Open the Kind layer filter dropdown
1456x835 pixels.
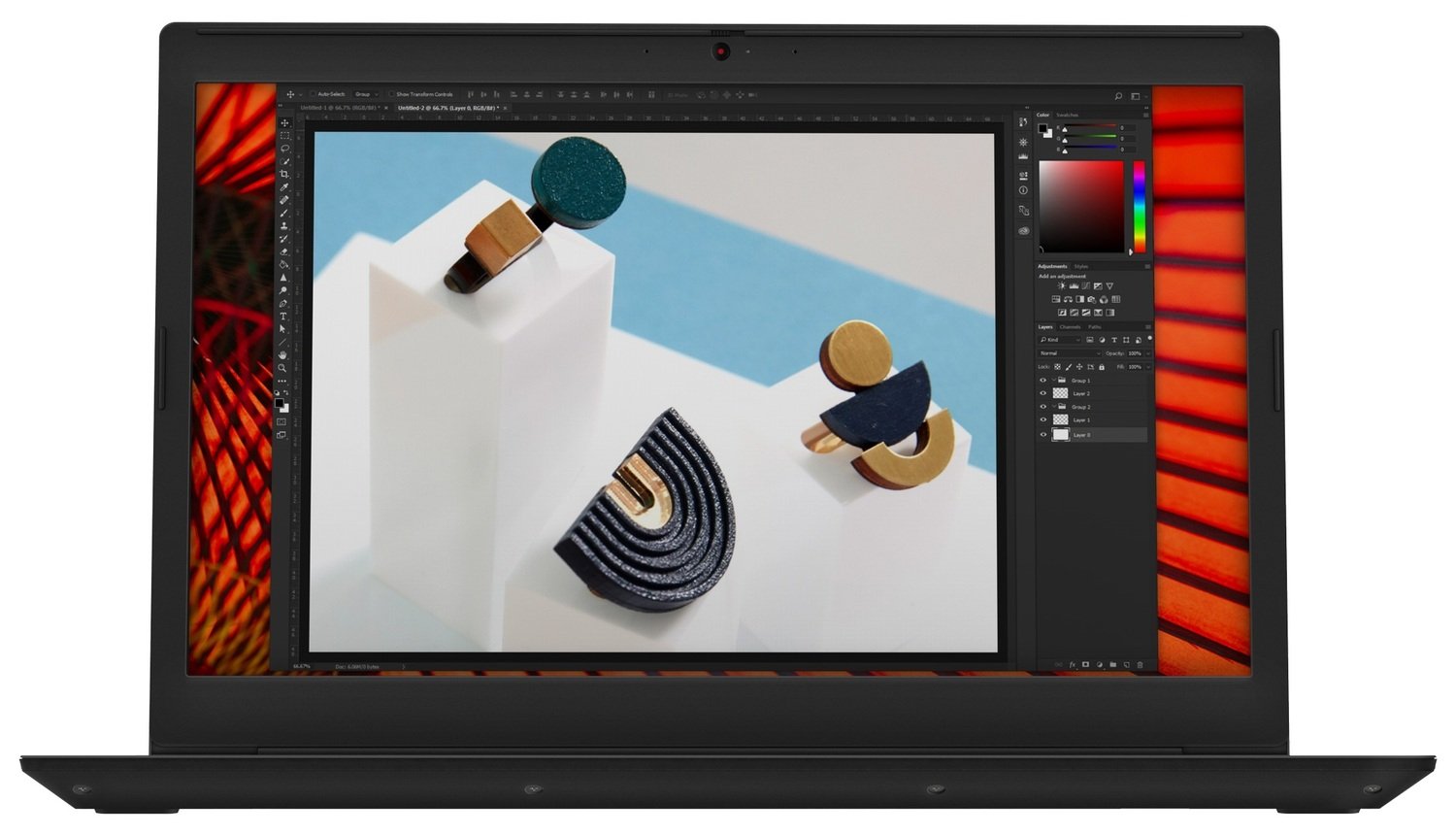pos(1059,340)
